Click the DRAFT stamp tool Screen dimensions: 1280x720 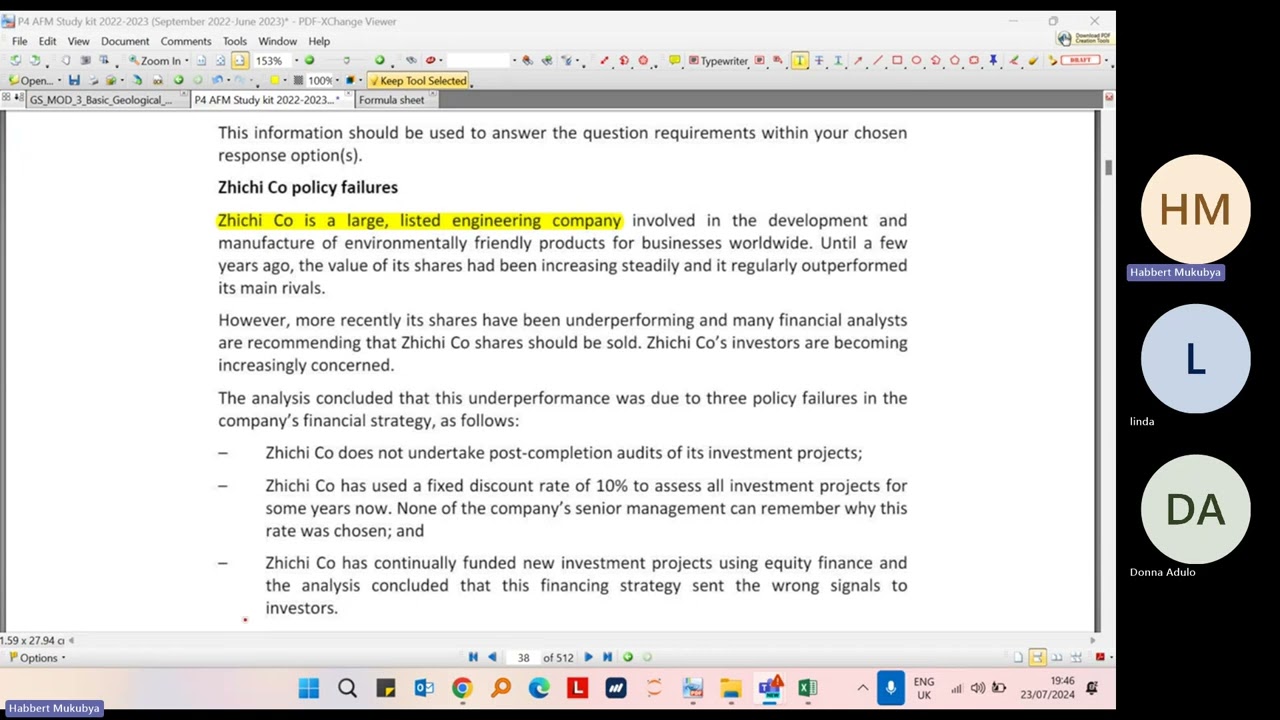(x=1080, y=60)
